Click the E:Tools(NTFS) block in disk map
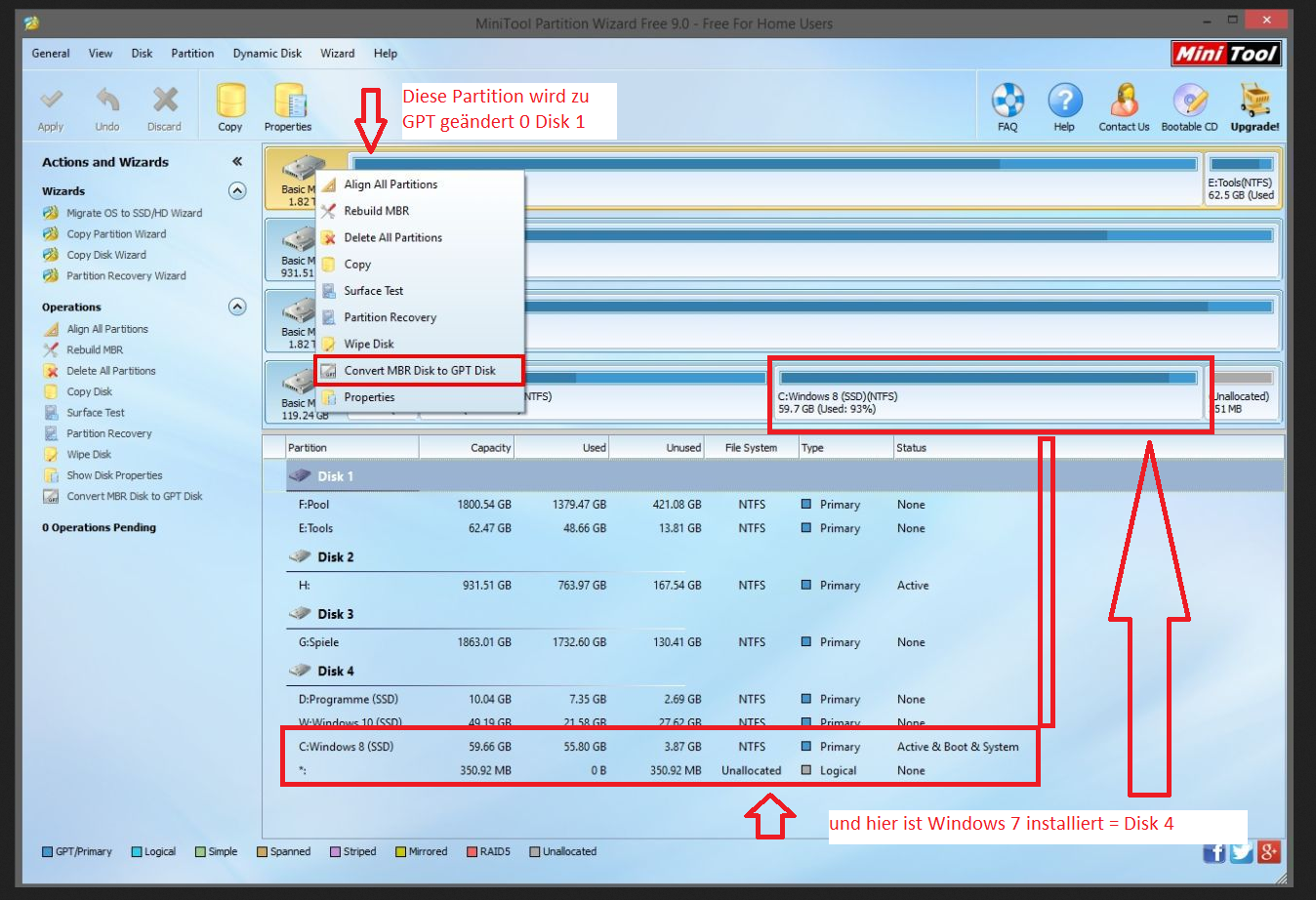The height and width of the screenshot is (900, 1316). [1241, 178]
